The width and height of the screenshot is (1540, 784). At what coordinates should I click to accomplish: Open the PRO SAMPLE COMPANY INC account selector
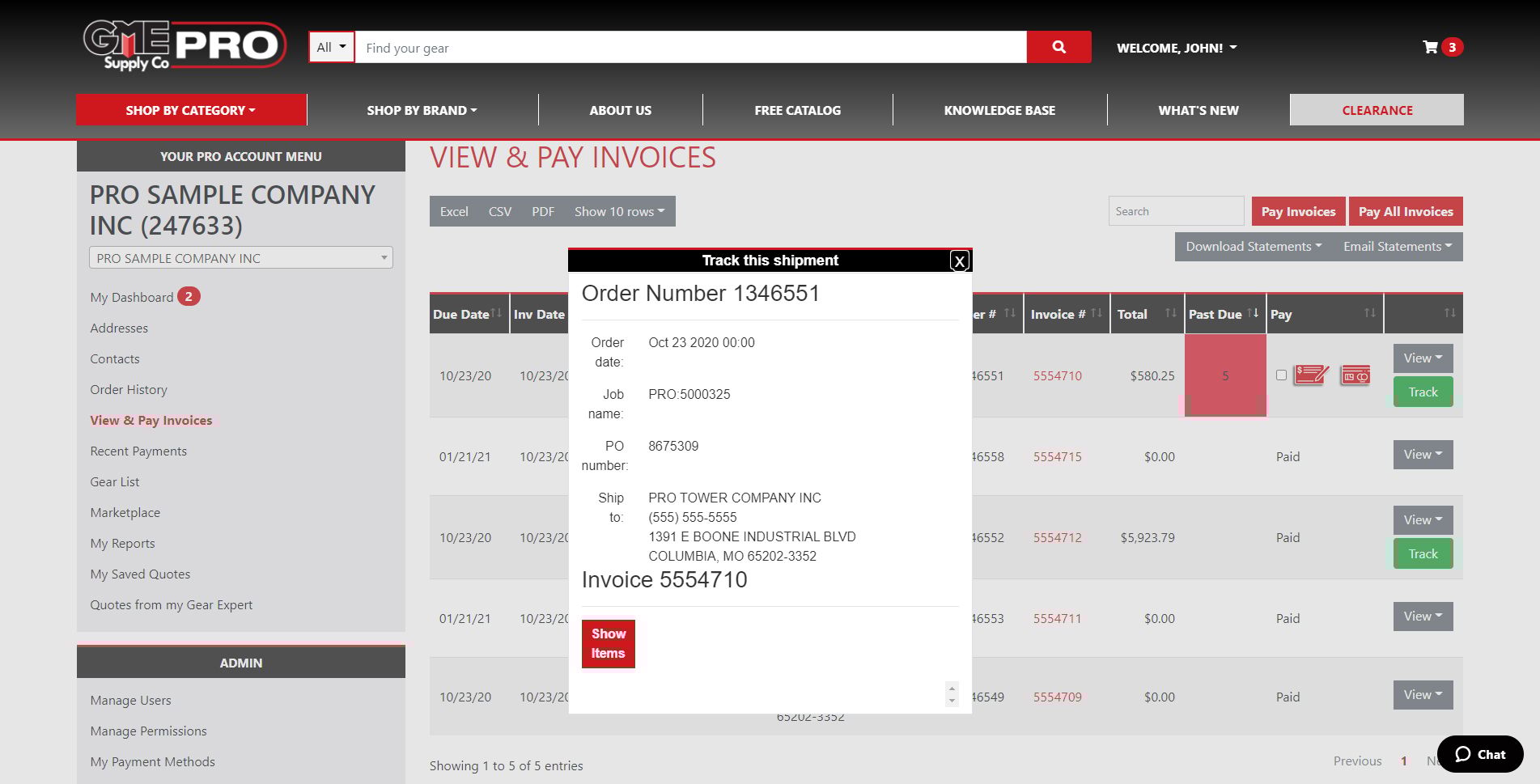240,258
